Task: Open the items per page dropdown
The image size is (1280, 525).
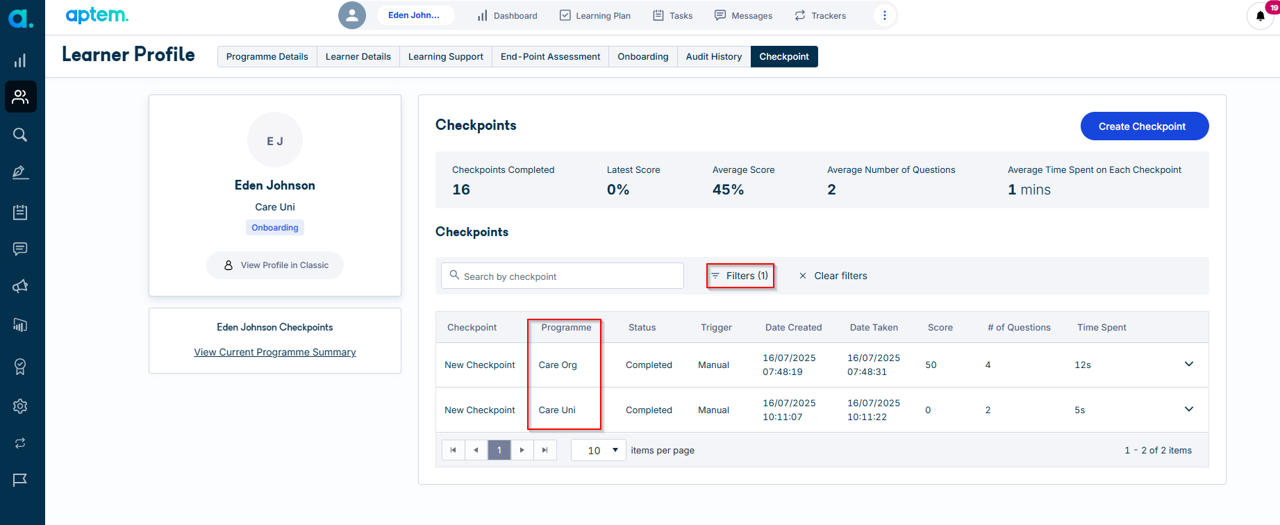Action: coord(598,450)
